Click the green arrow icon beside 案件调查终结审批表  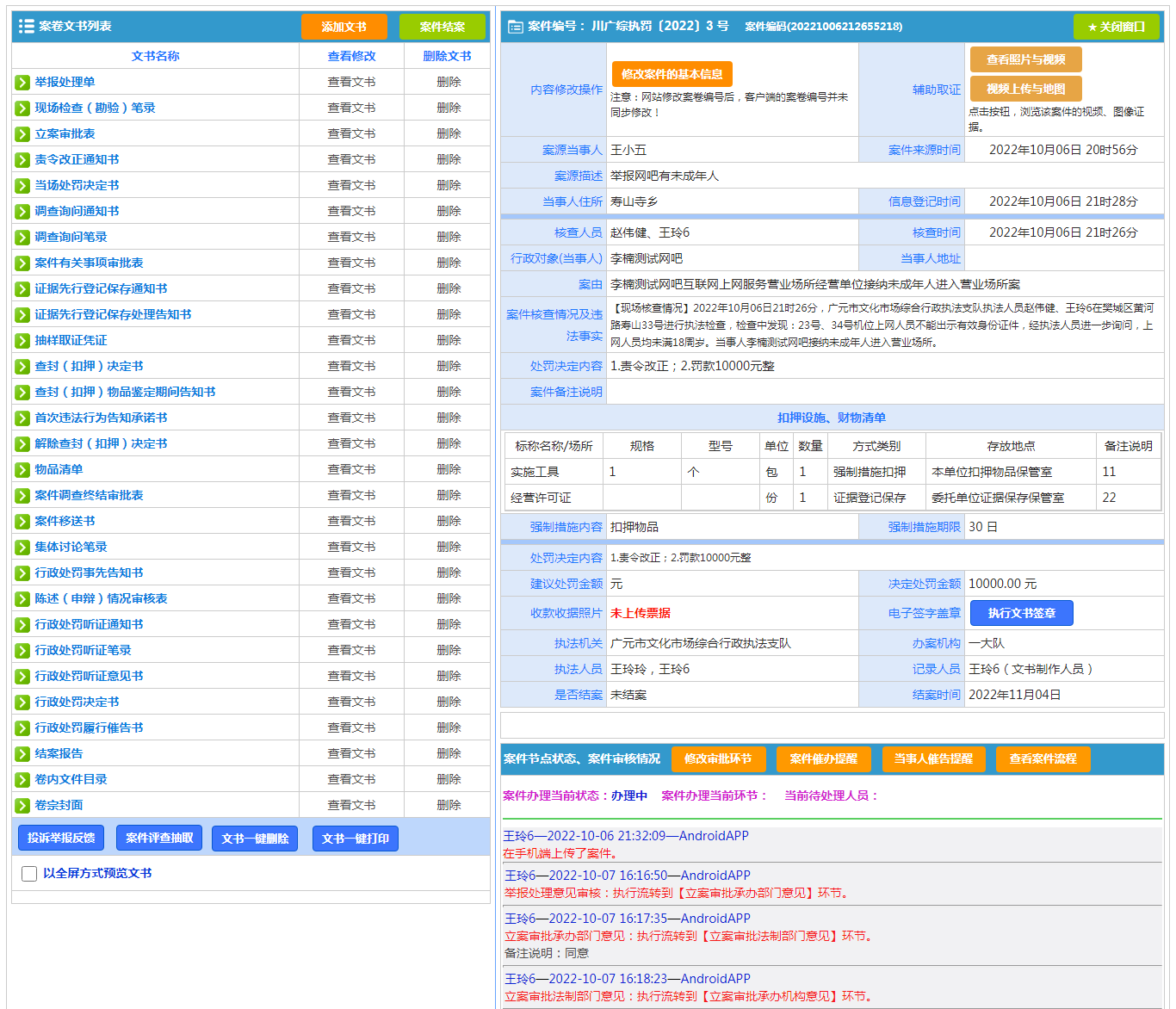coord(22,496)
